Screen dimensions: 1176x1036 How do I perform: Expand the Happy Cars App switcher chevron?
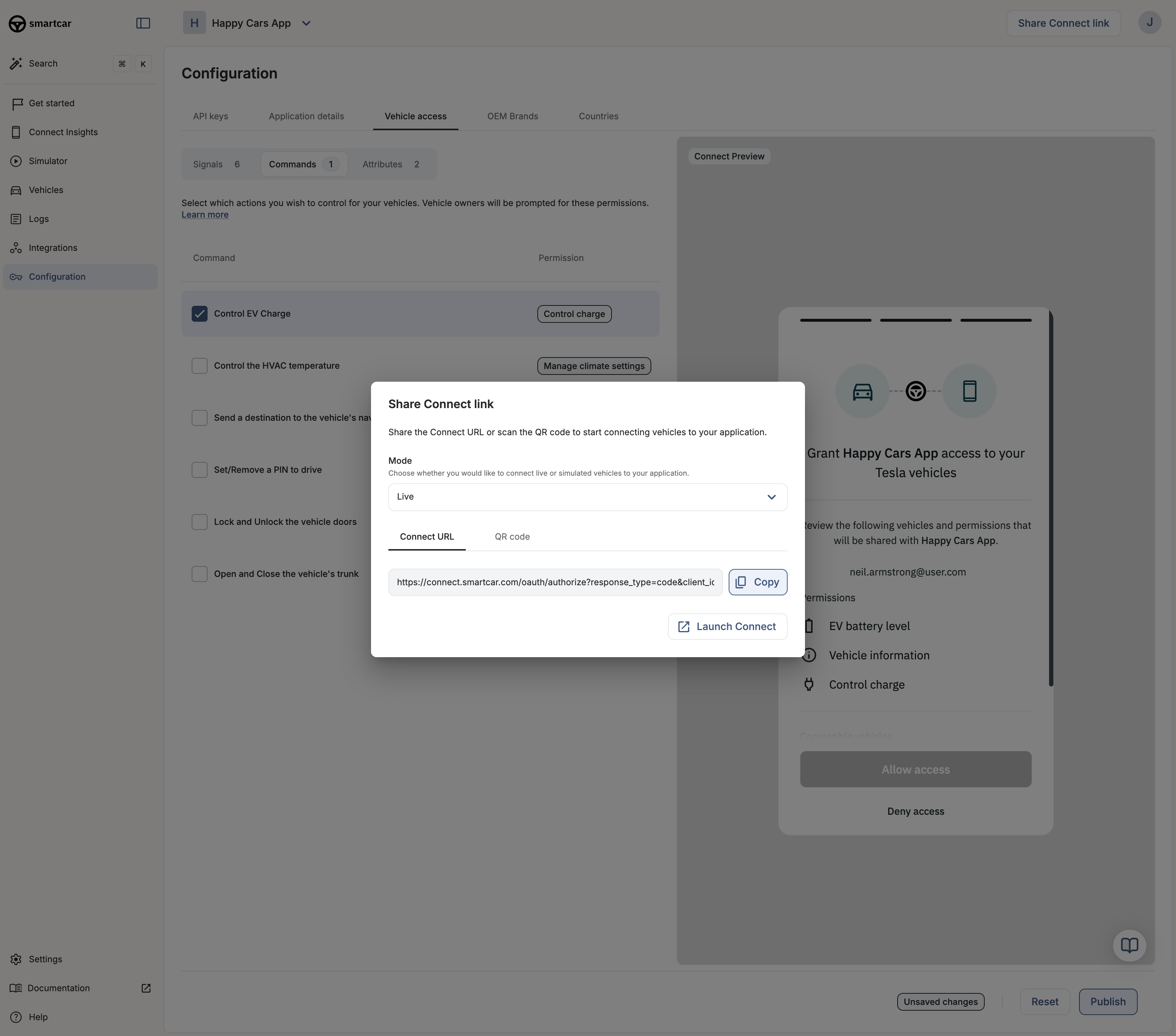click(306, 23)
